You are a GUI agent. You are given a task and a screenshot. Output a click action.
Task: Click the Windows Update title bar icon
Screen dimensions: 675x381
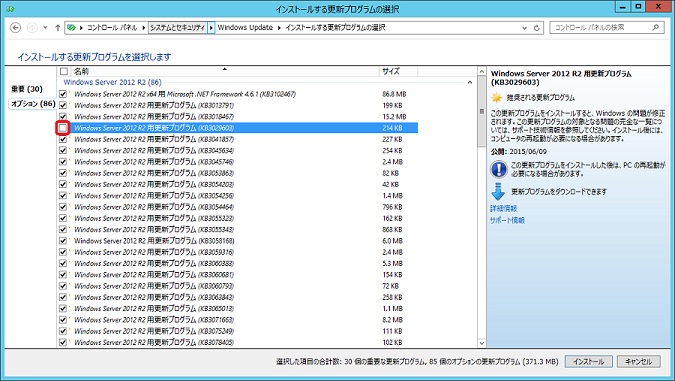tap(11, 8)
